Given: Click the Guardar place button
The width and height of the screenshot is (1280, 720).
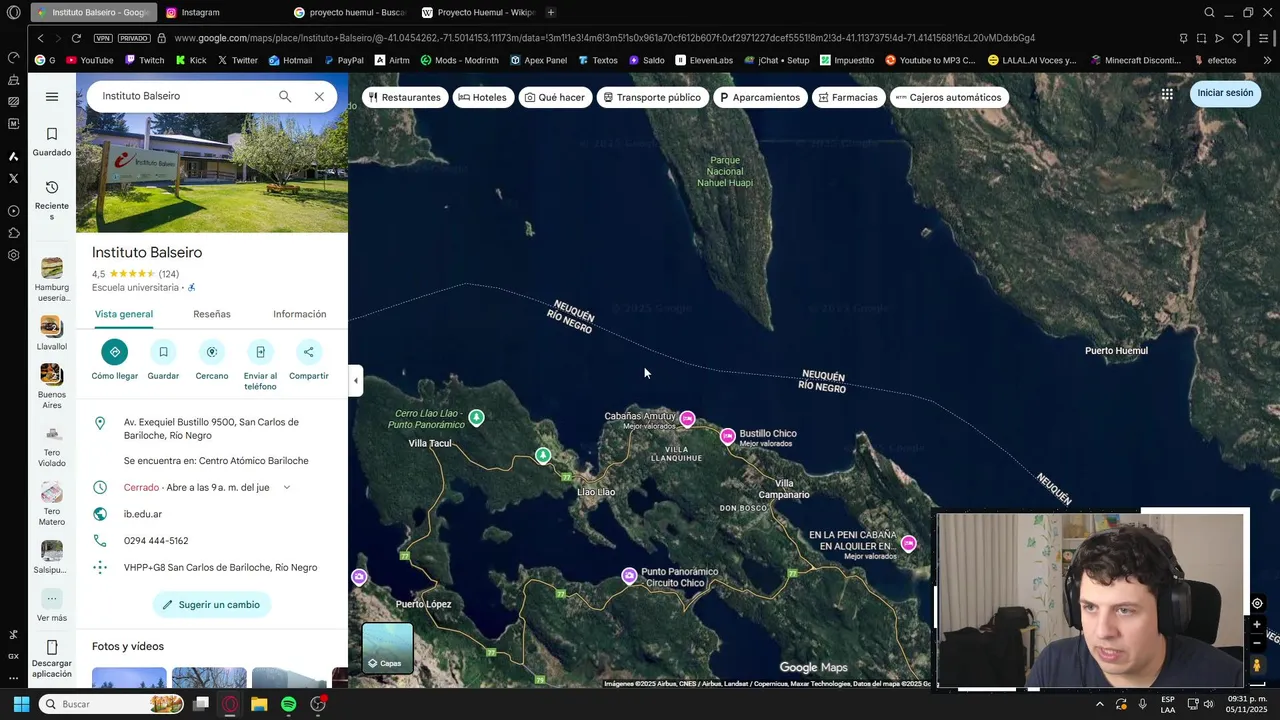Looking at the screenshot, I should (163, 352).
